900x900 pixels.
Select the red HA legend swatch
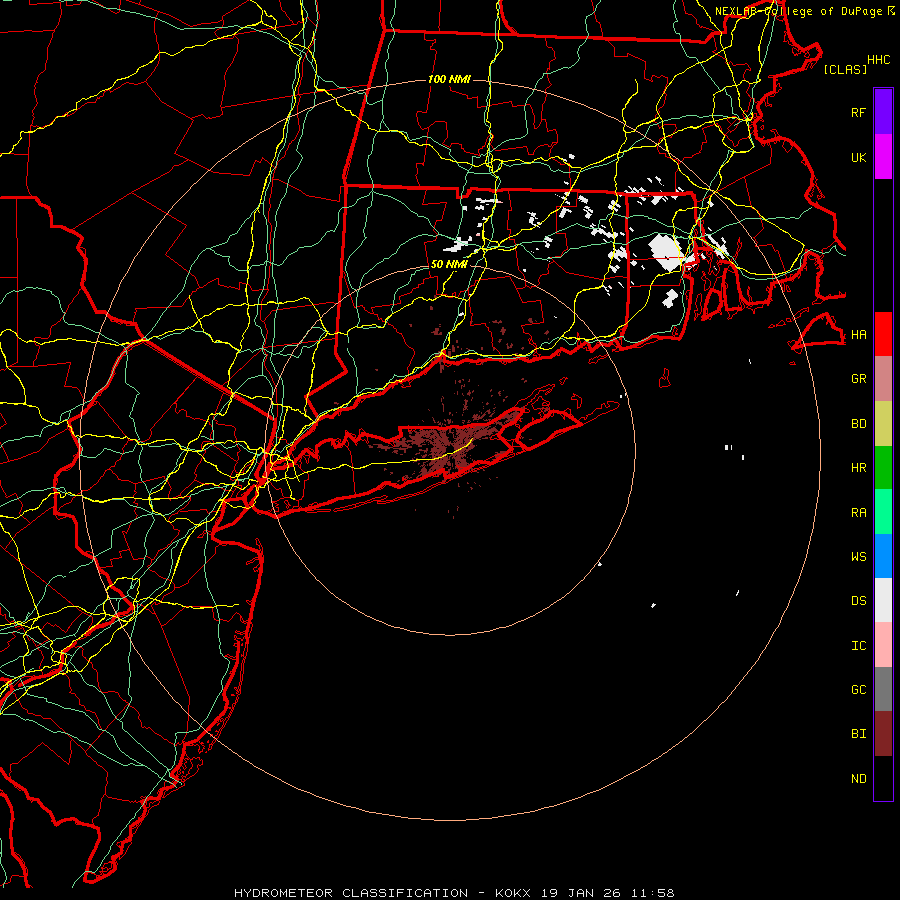coord(883,334)
